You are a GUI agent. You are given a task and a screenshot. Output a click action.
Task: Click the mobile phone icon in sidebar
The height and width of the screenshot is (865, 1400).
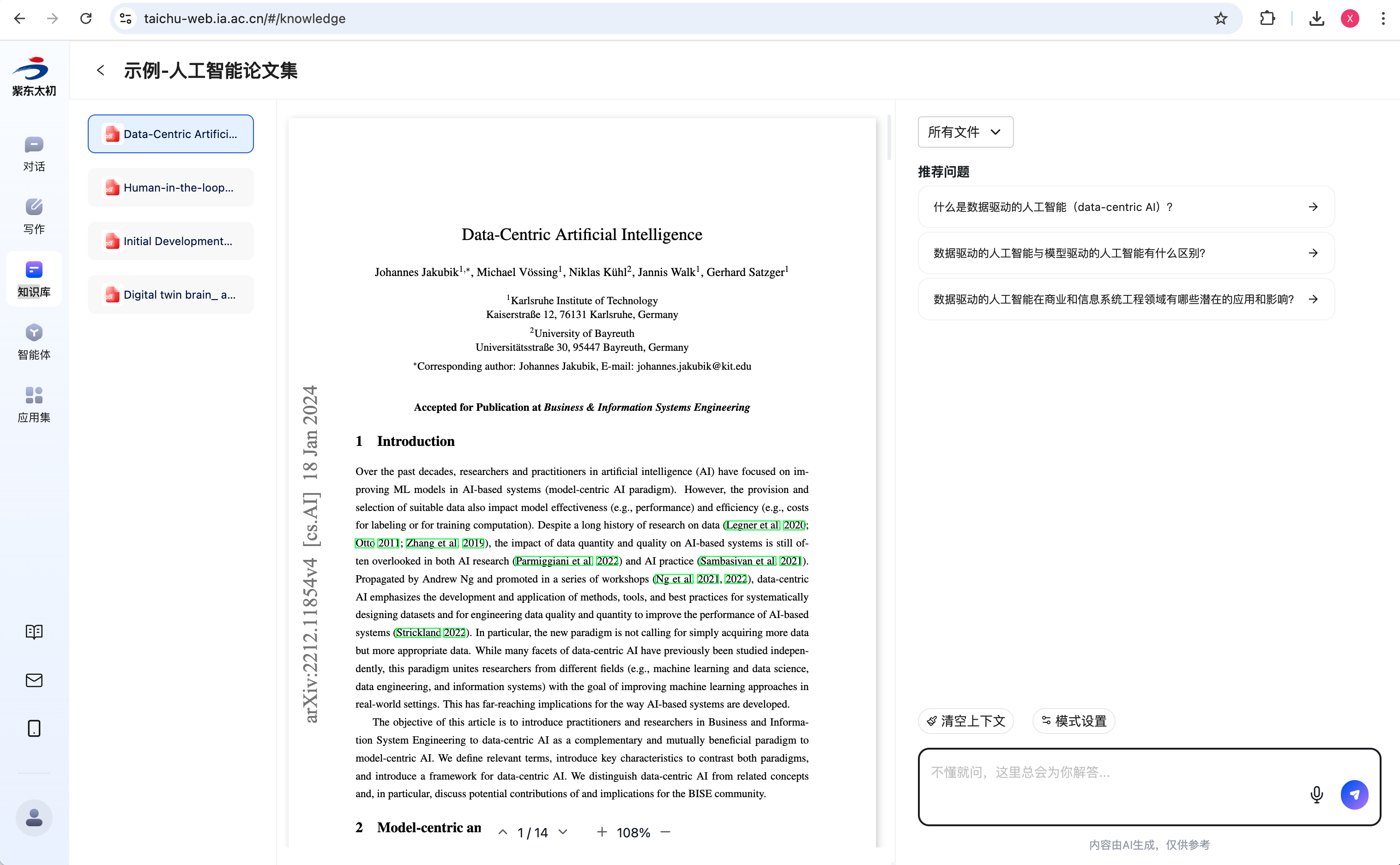point(34,728)
